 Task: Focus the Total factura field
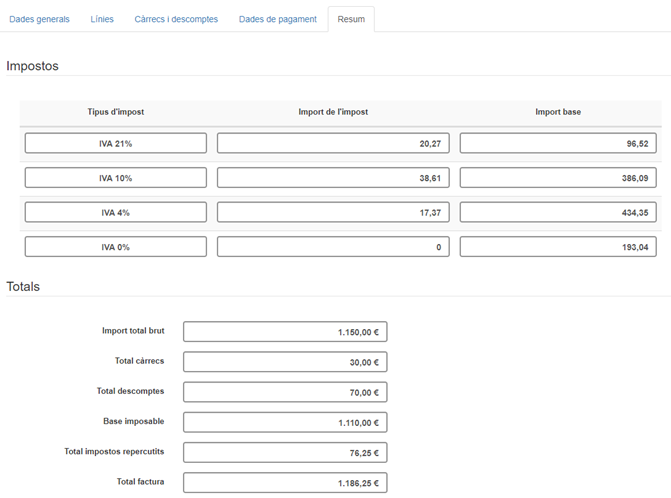tap(285, 483)
